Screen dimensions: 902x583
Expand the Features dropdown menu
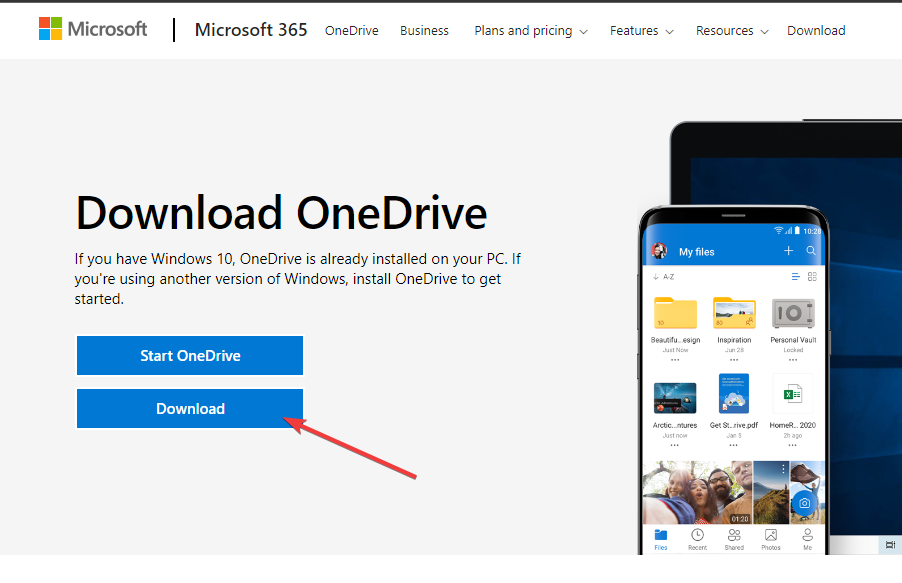(641, 31)
